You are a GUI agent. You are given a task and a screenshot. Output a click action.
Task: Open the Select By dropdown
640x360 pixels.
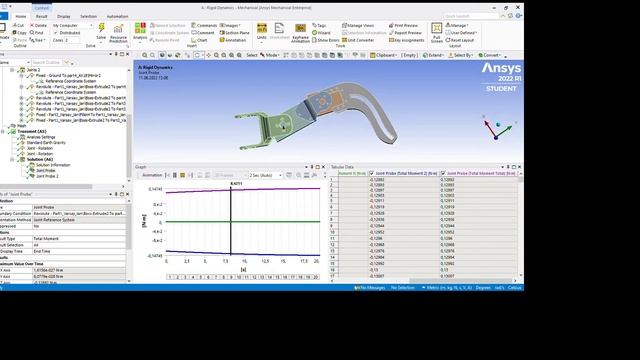coord(460,55)
